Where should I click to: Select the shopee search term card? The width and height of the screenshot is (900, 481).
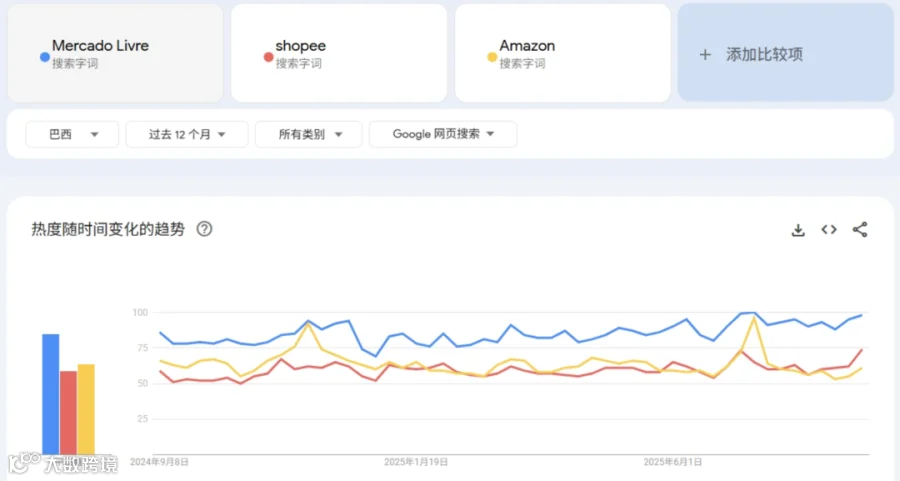[x=339, y=53]
